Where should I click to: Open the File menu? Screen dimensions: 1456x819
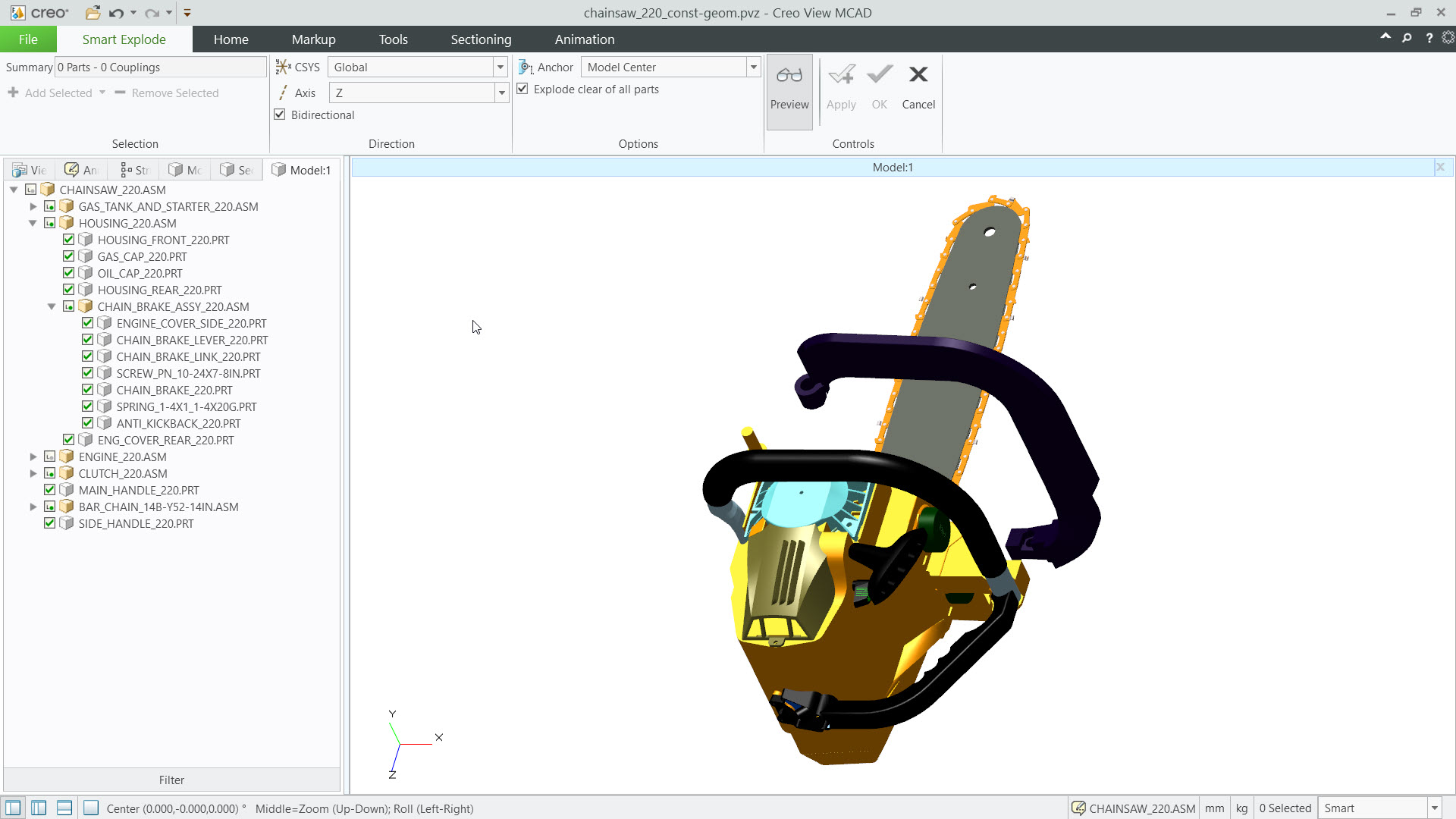click(x=28, y=39)
